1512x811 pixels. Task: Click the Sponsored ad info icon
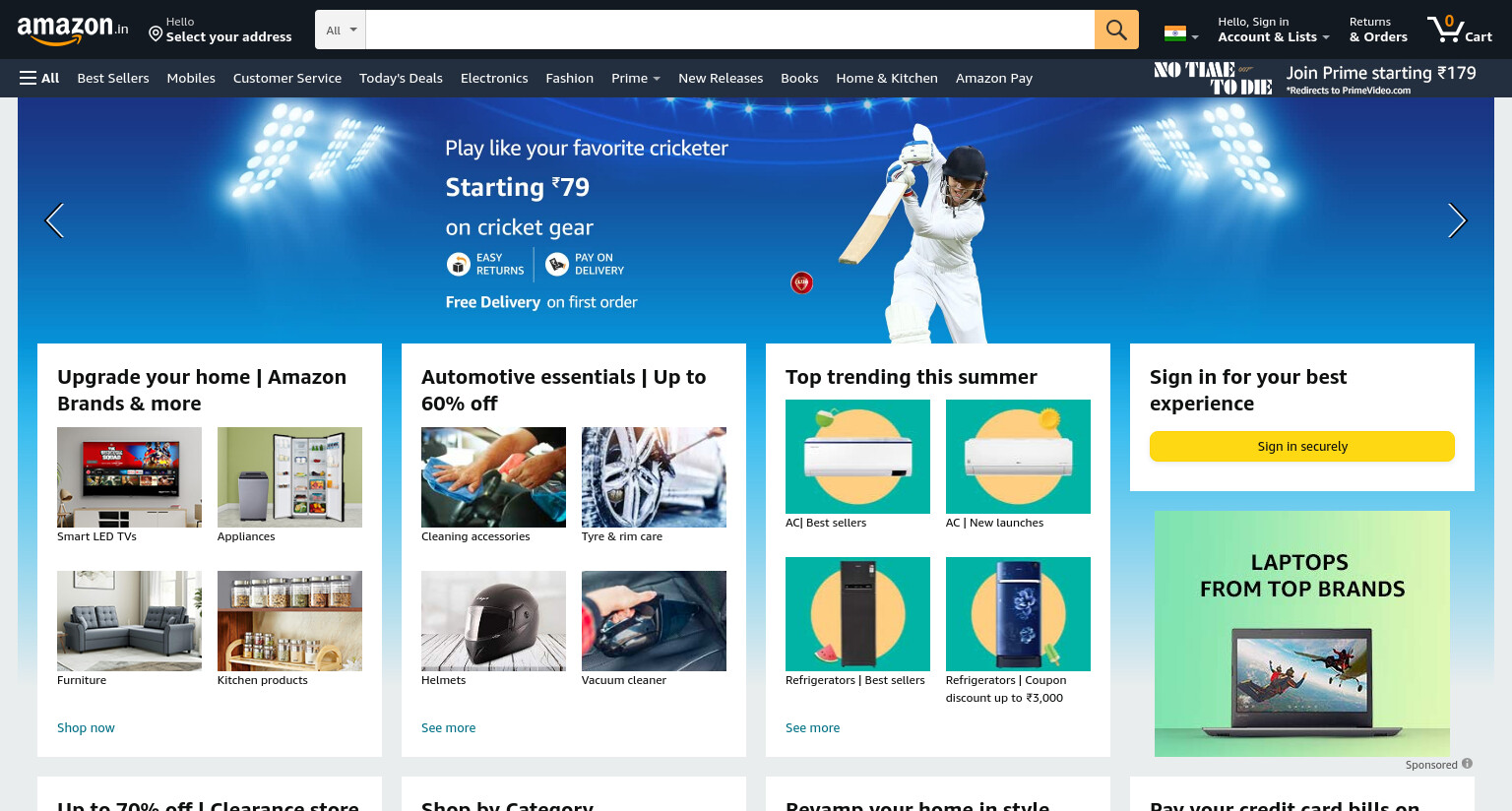1467,764
